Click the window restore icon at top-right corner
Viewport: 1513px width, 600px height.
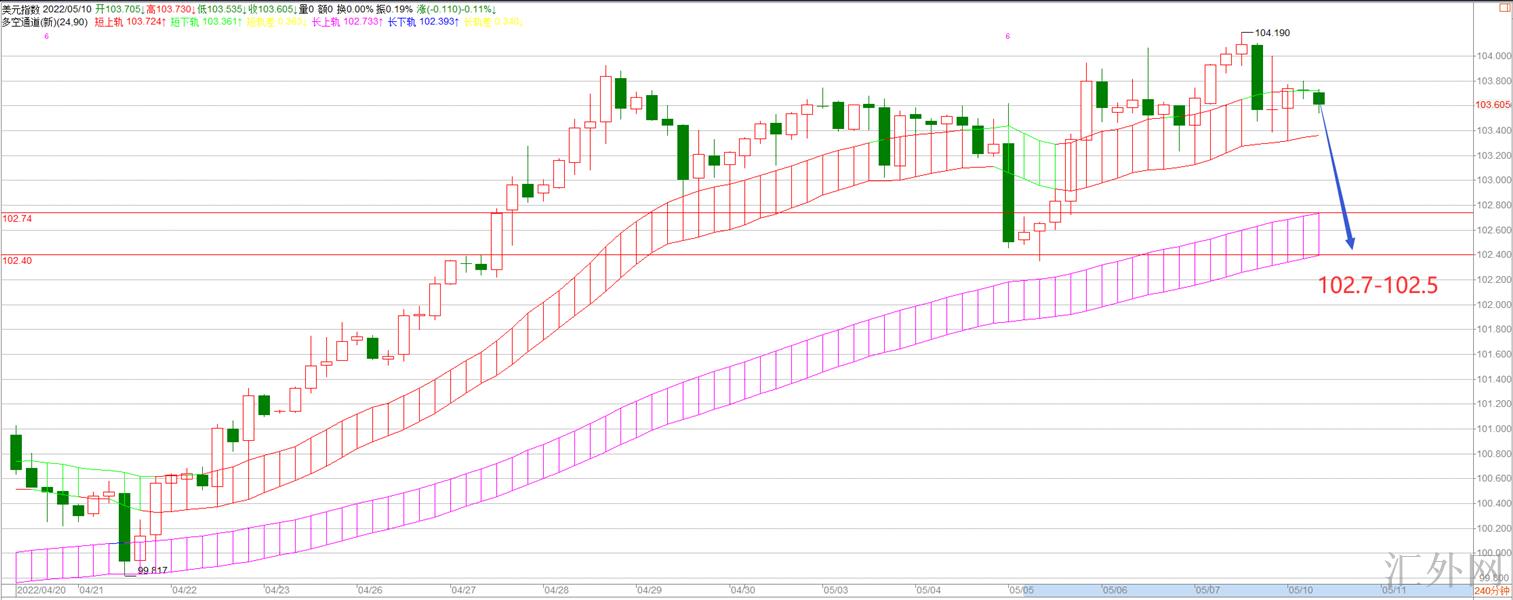[1505, 7]
